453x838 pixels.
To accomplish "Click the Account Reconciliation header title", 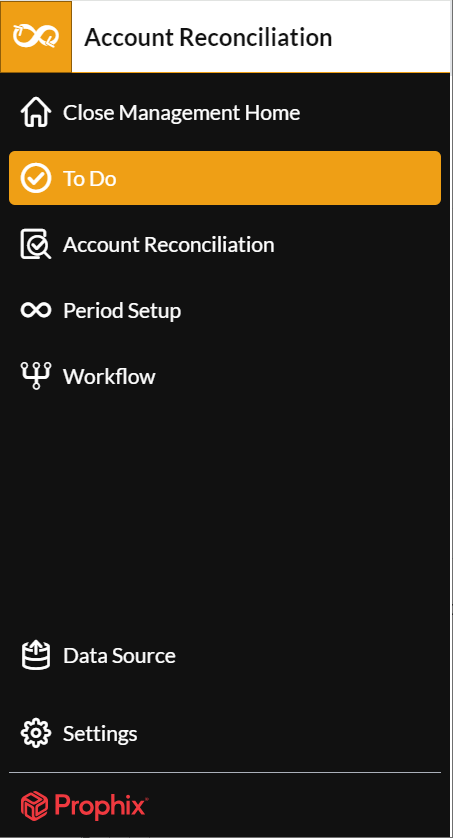I will click(208, 37).
